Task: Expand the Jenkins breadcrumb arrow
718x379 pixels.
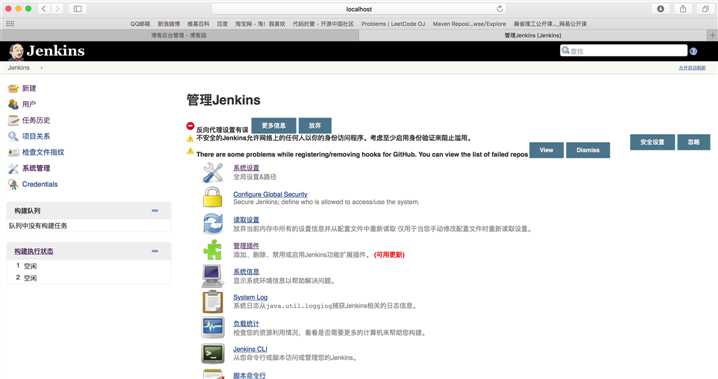Action: point(42,68)
